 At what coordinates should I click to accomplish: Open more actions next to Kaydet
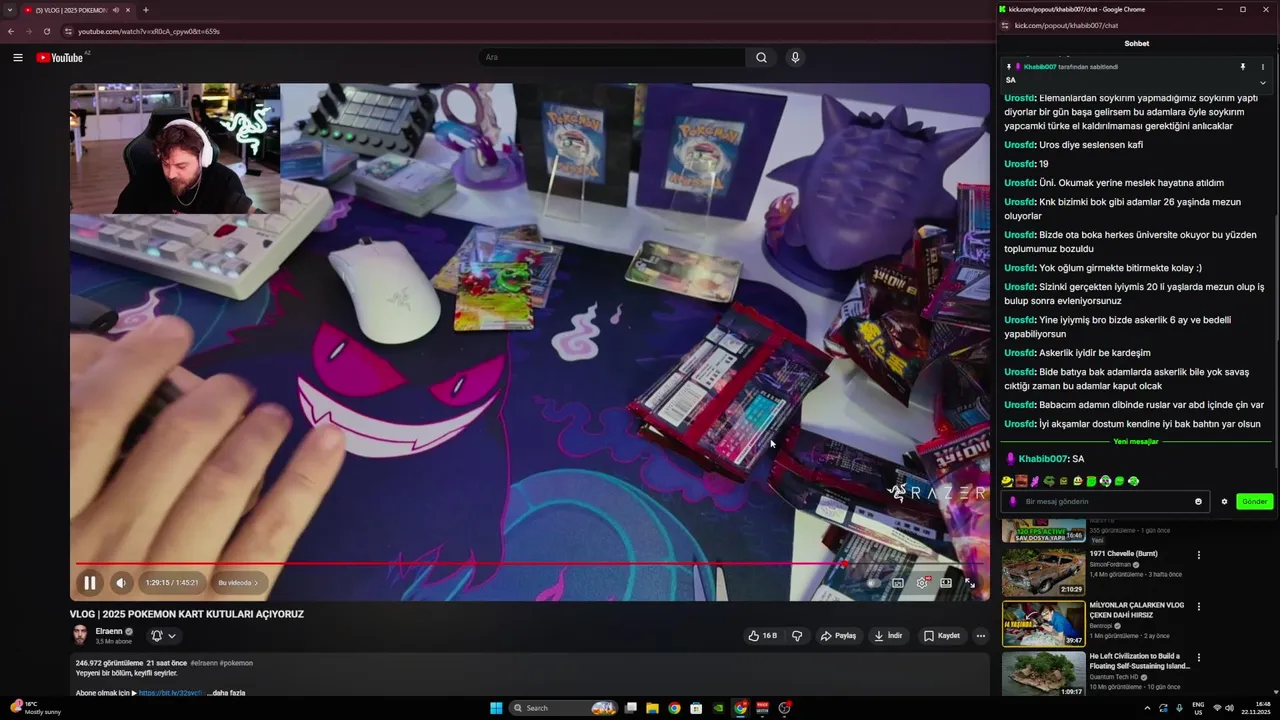pyautogui.click(x=981, y=635)
